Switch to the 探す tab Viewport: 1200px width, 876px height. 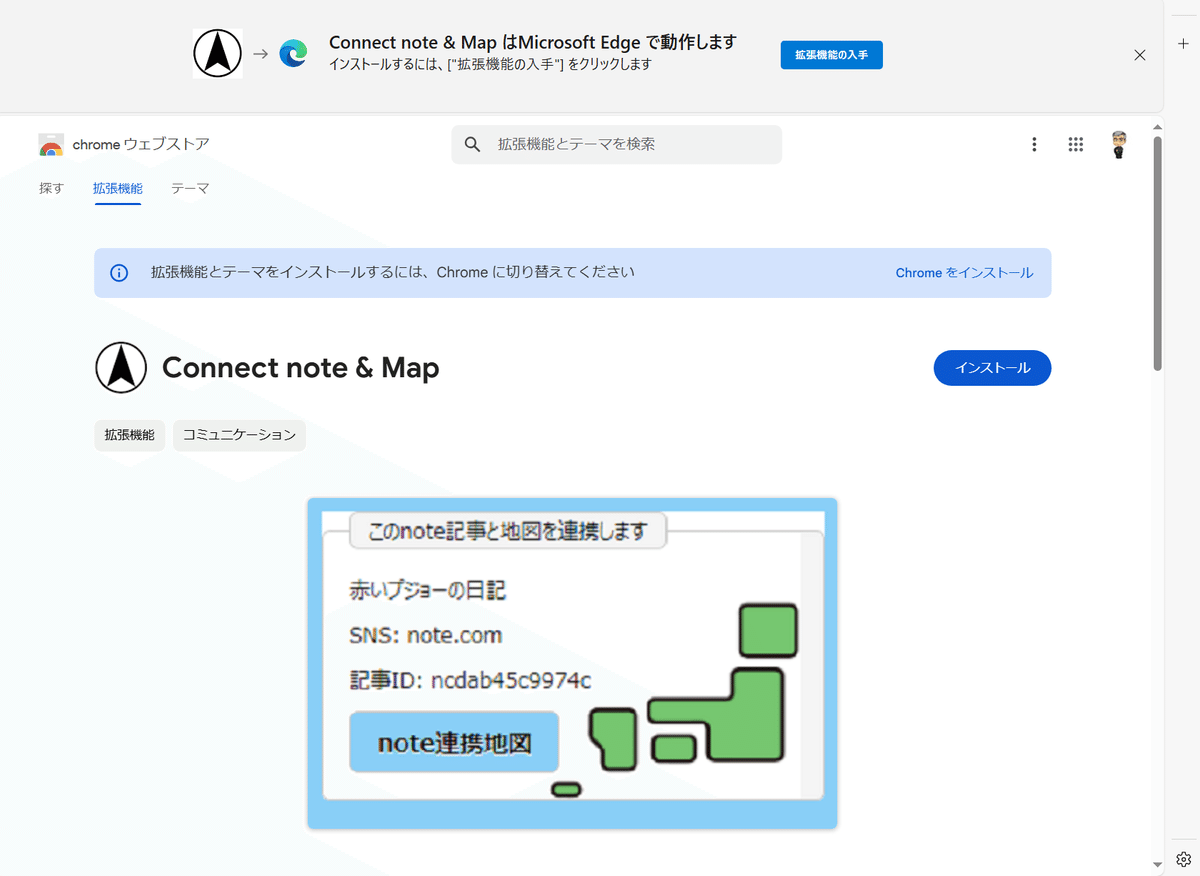click(x=51, y=188)
